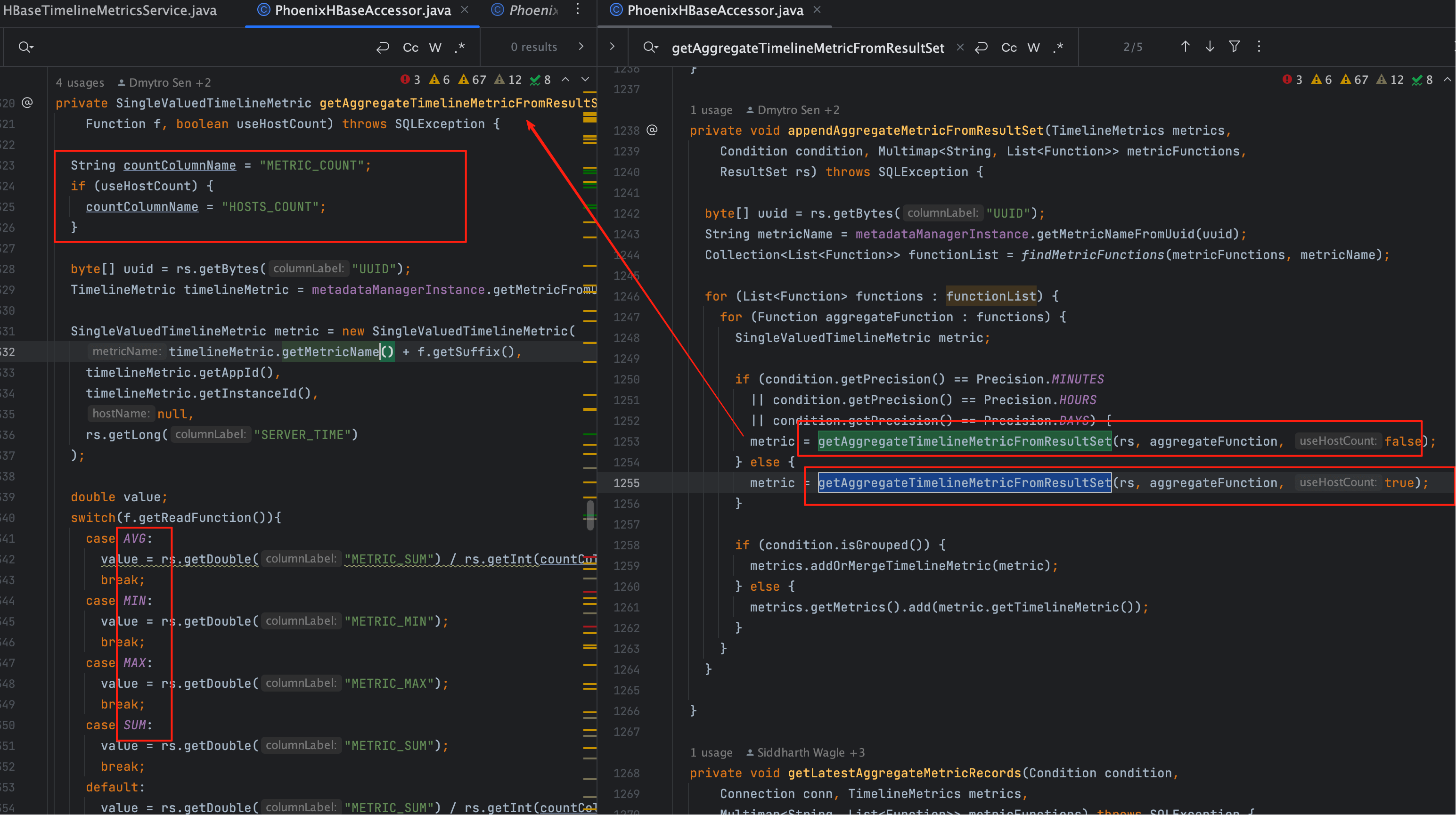
Task: Select left PhoenixHBaseAccessor.java tab
Action: 362,10
